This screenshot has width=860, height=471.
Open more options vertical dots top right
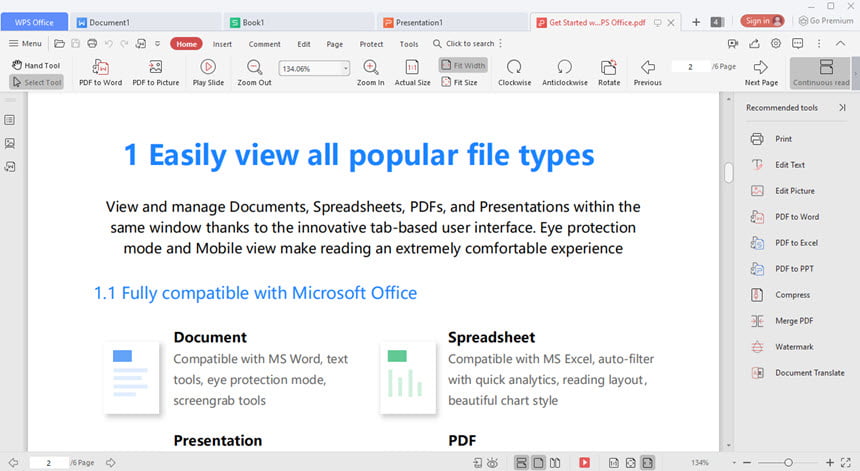pos(819,43)
